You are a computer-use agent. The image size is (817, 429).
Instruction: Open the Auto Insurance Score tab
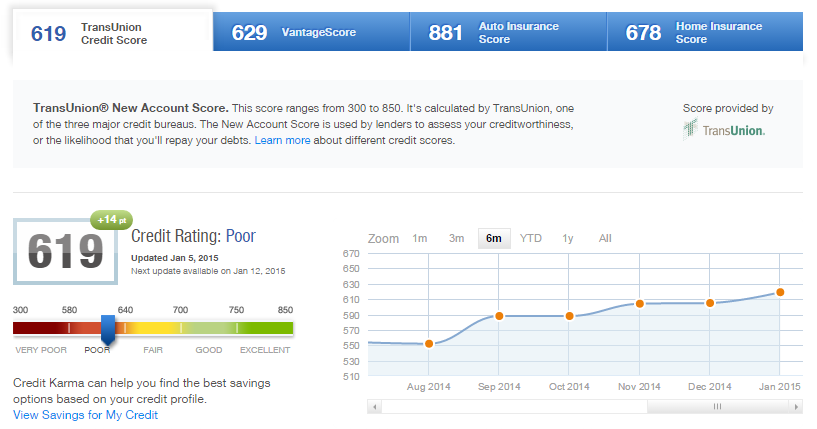pos(509,32)
